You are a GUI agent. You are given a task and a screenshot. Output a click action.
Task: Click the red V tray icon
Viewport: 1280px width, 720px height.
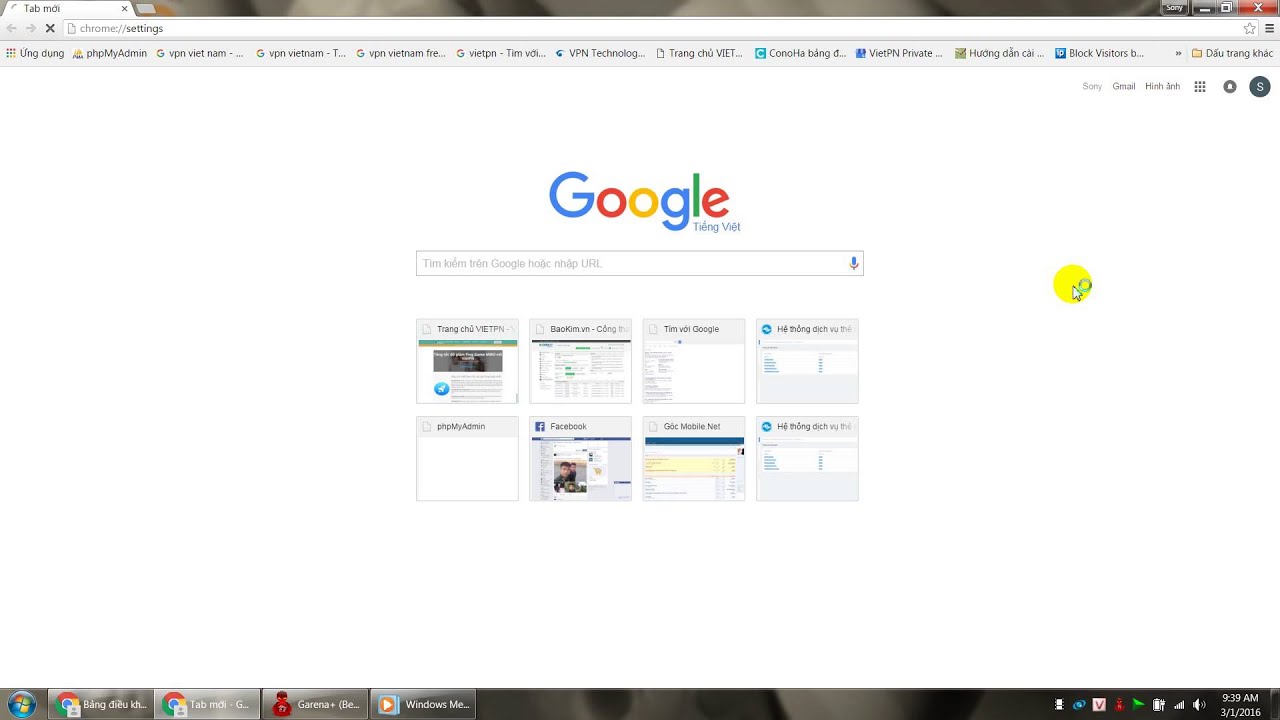point(1099,705)
